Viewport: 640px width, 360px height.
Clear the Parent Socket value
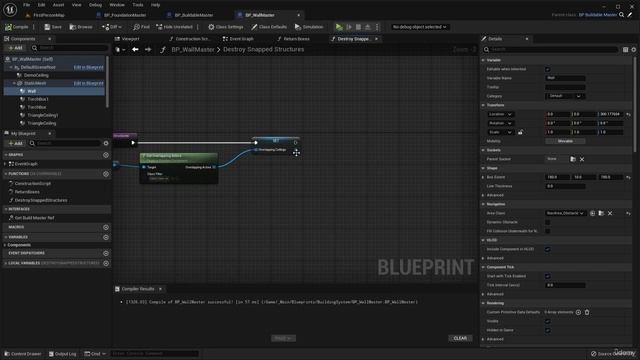point(582,159)
